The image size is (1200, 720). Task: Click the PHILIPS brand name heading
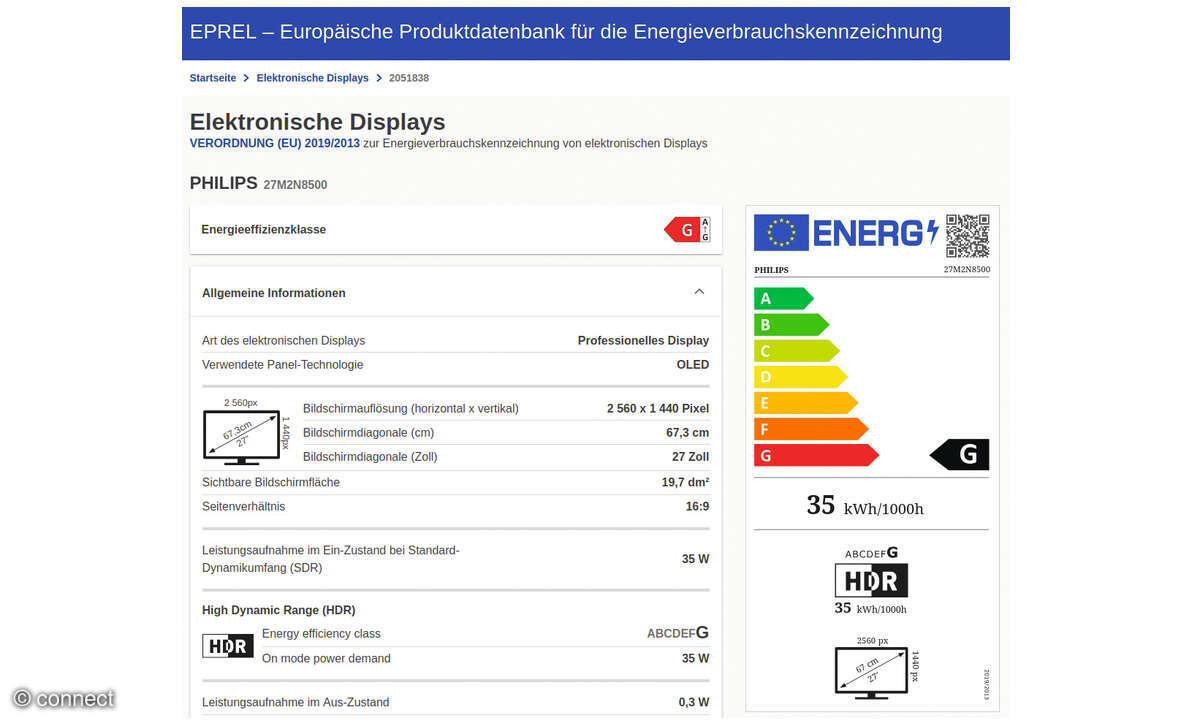[x=222, y=183]
